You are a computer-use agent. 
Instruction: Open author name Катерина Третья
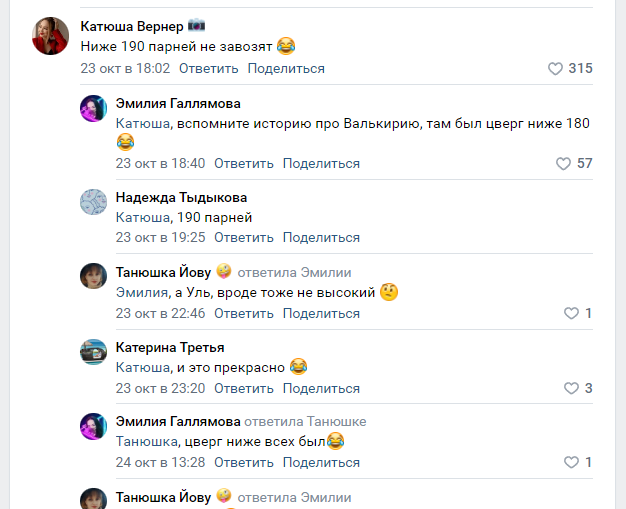point(169,347)
